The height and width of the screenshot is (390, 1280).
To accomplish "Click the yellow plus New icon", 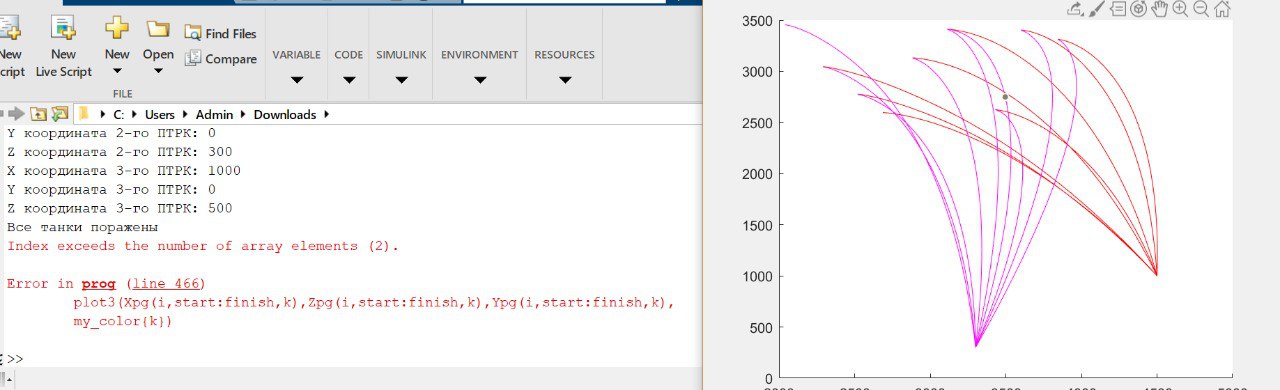I will [117, 28].
